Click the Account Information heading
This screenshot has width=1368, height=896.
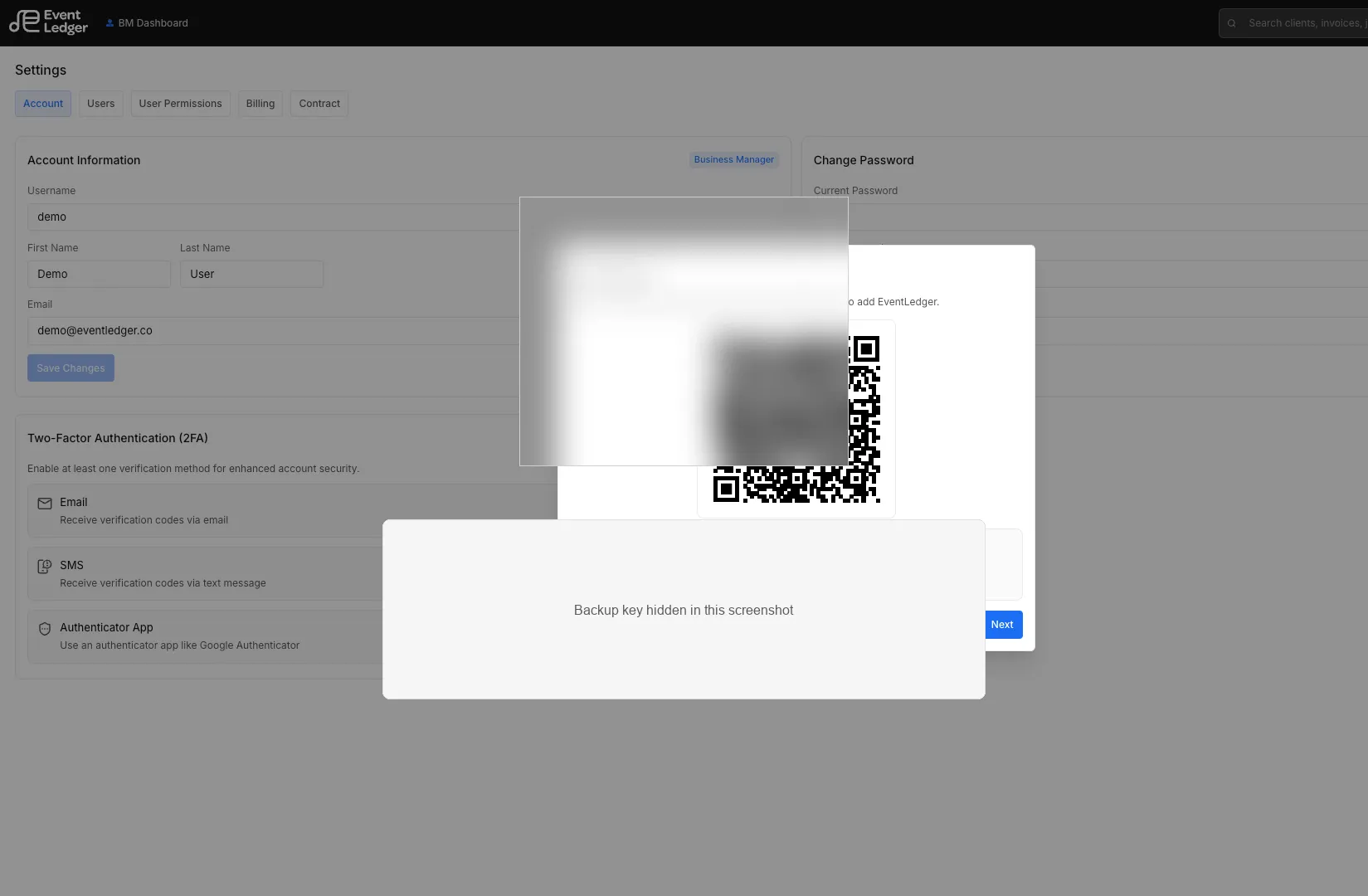tap(84, 160)
